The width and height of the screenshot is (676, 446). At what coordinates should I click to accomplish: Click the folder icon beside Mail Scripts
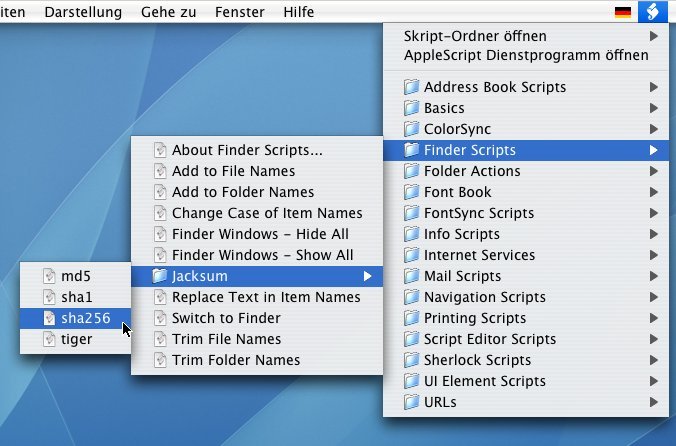pos(411,276)
